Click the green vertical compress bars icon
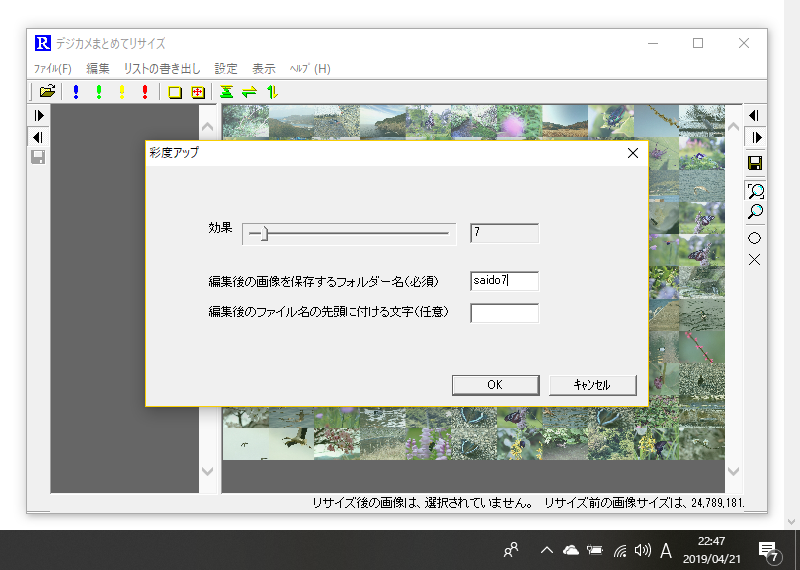800x570 pixels. point(227,92)
